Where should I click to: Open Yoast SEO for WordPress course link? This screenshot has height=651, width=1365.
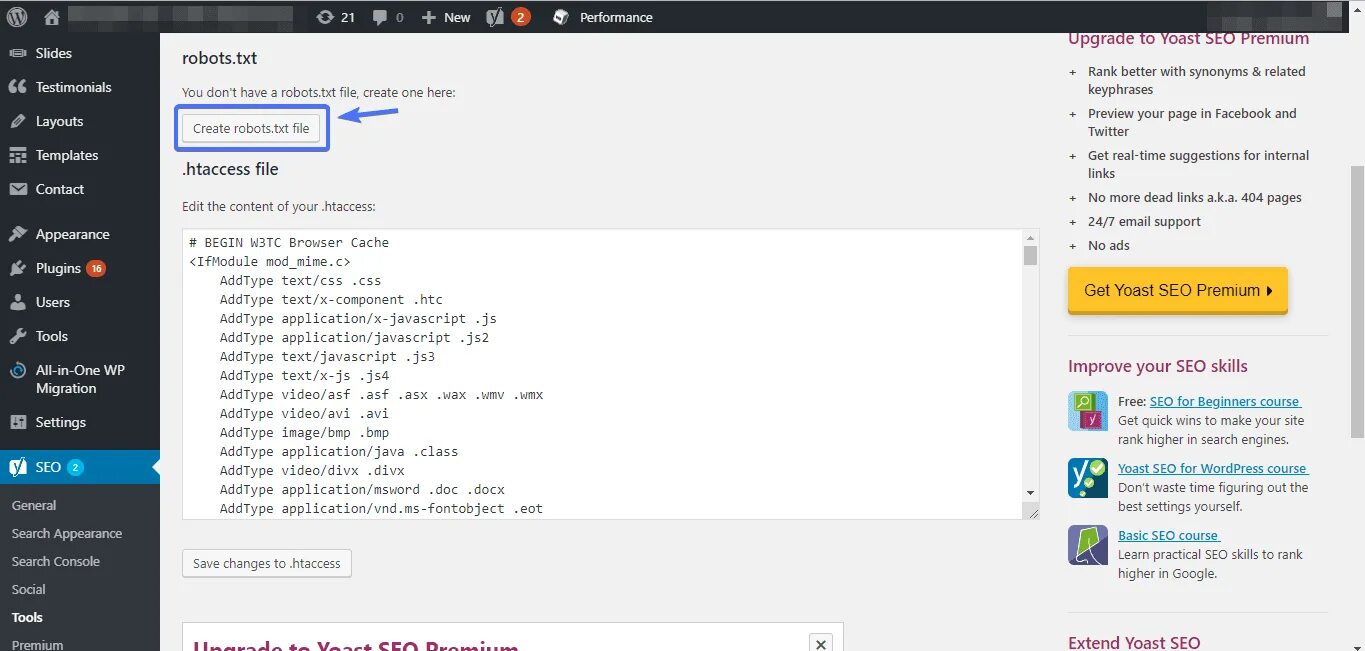1213,468
